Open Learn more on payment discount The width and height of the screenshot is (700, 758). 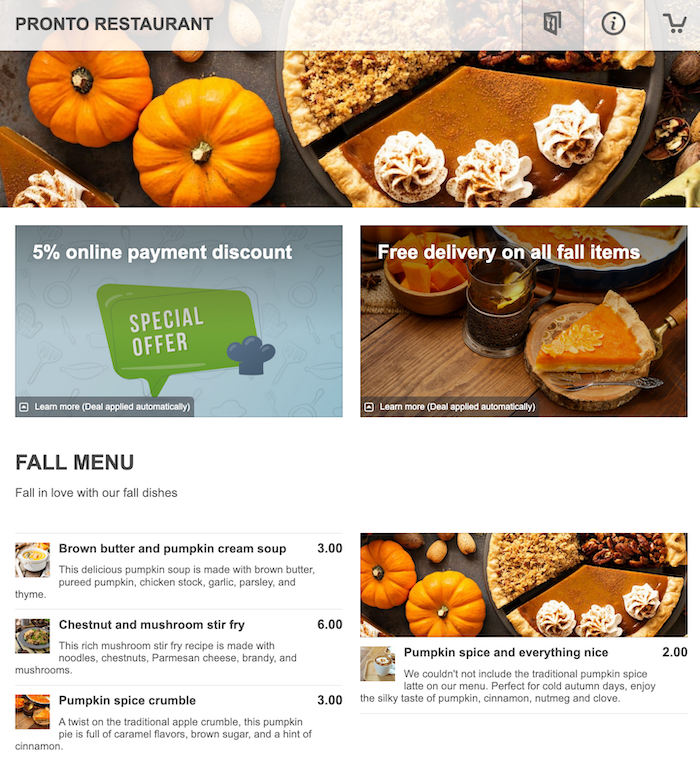112,407
